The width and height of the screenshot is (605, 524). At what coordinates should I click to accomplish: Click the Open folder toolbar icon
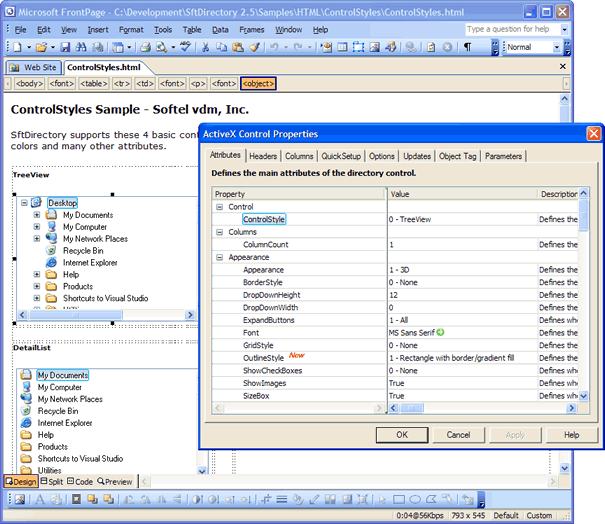pos(41,47)
